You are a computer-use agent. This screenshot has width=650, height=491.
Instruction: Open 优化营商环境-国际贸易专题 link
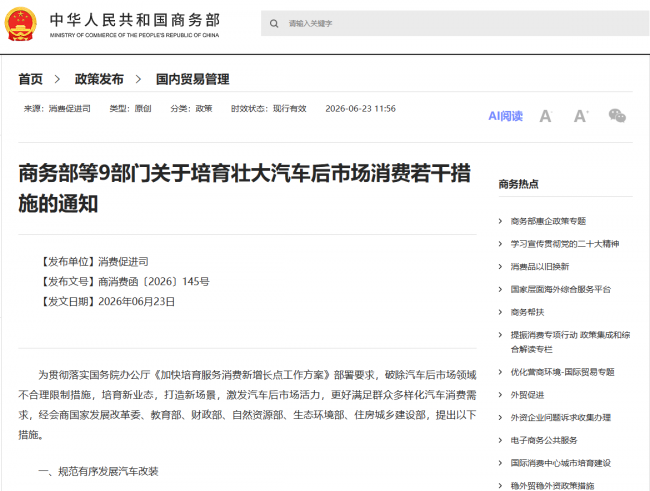point(563,372)
